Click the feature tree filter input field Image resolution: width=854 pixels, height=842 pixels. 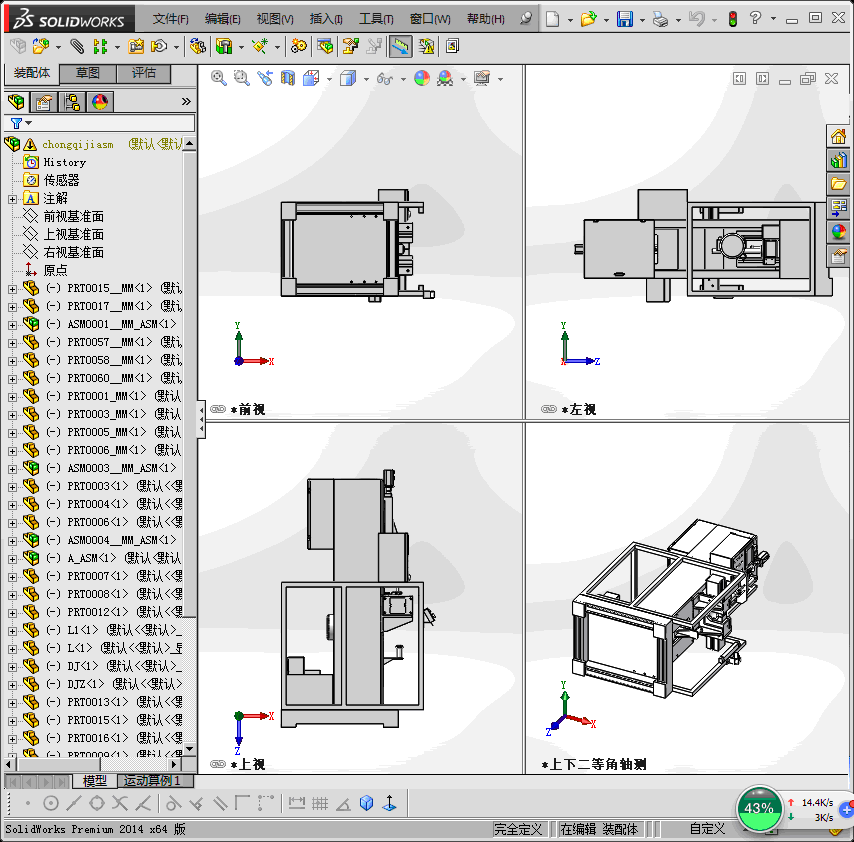click(110, 123)
